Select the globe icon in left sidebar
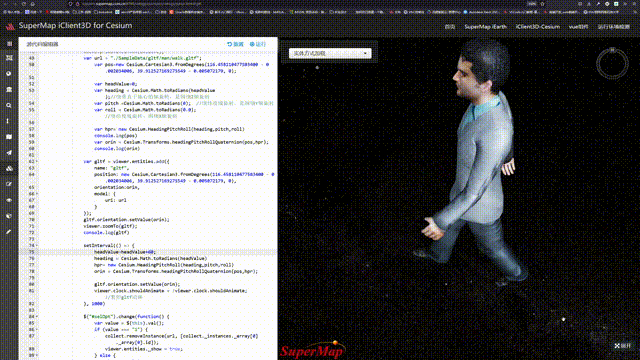This screenshot has width=640, height=360. tap(9, 74)
